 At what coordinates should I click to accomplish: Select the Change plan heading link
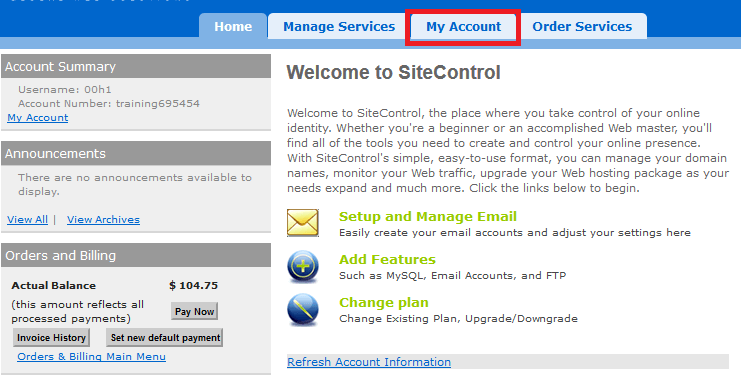click(384, 302)
